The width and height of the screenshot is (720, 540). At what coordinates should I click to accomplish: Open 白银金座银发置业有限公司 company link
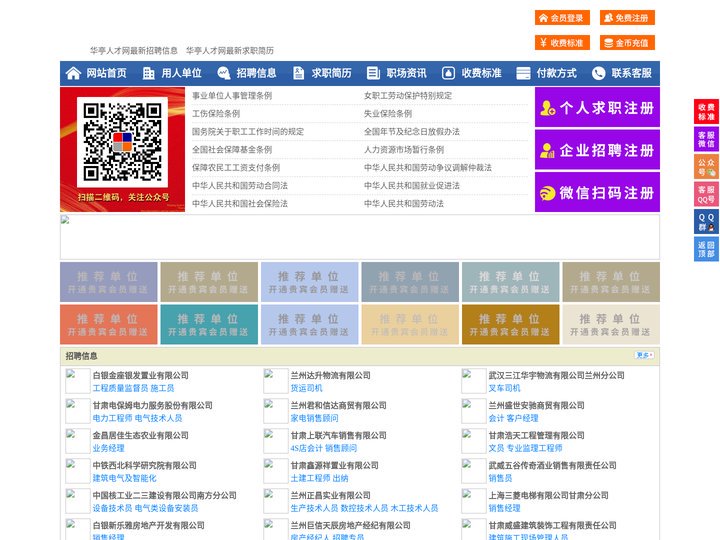[141, 375]
